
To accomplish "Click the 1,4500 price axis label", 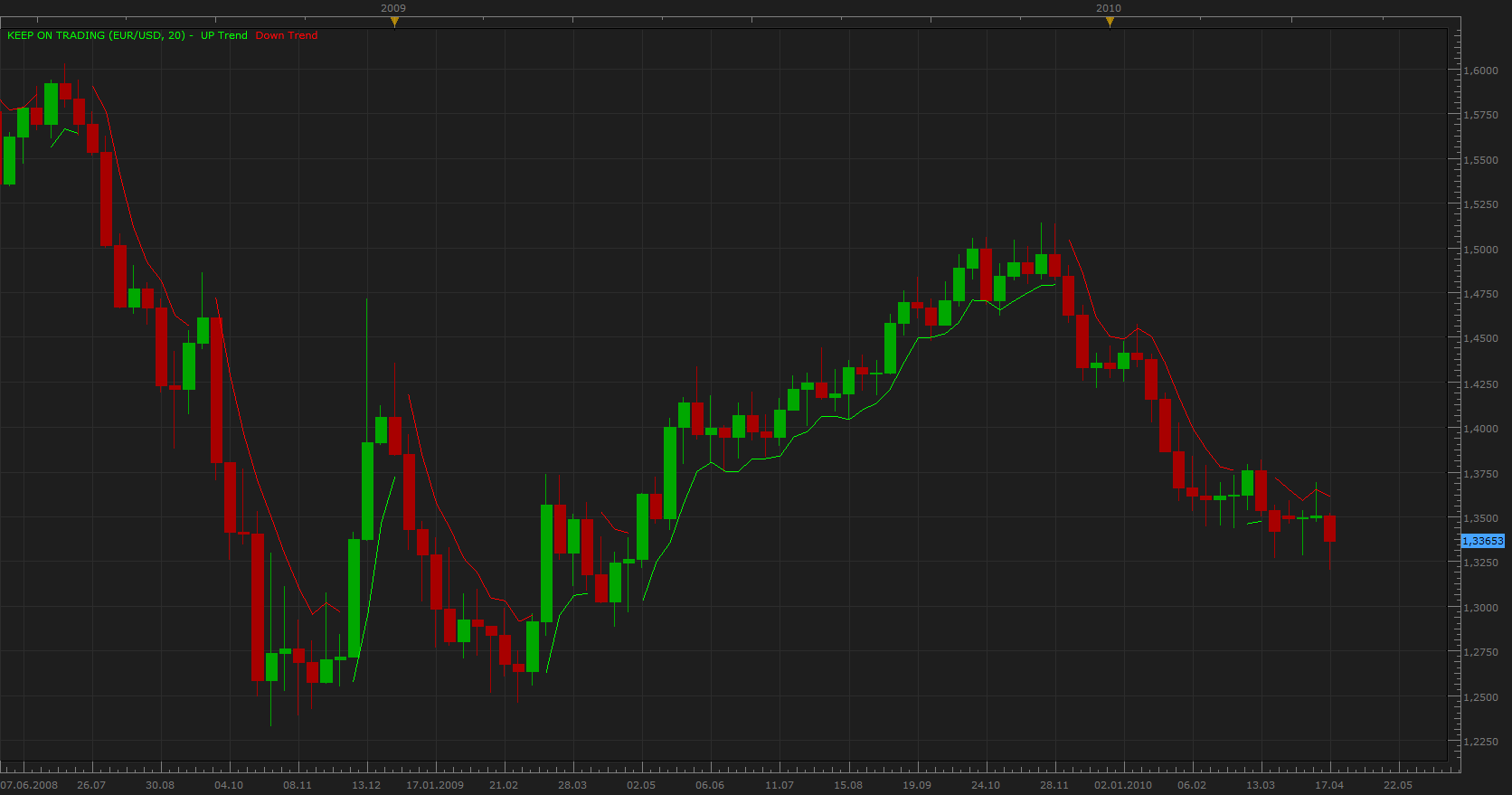I will pyautogui.click(x=1481, y=338).
